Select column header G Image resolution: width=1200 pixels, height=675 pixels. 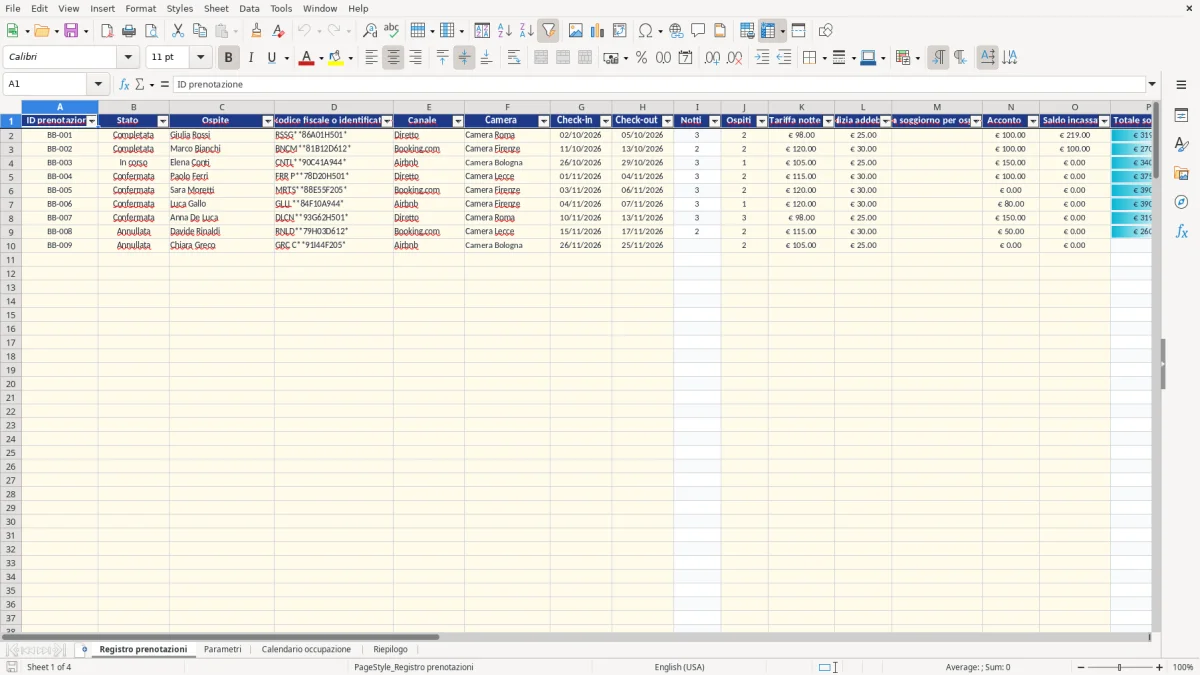pos(581,107)
